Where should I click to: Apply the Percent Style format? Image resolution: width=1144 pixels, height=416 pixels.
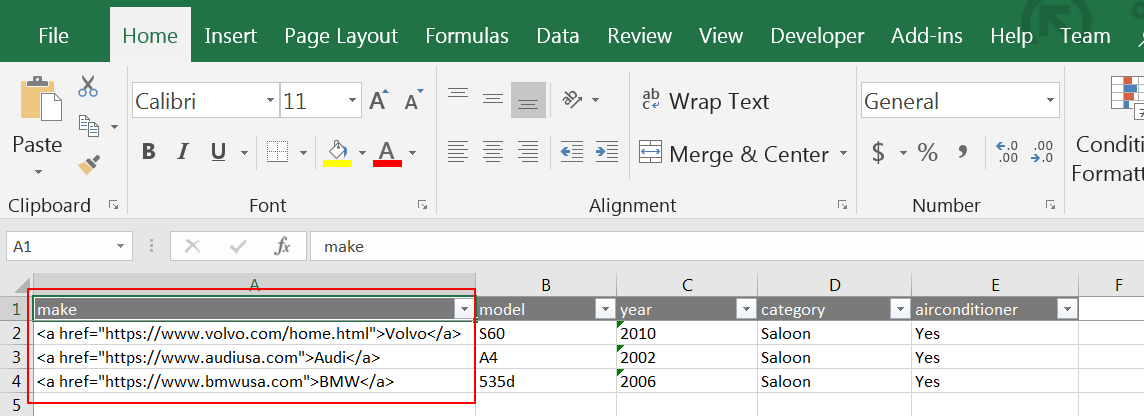tap(927, 153)
